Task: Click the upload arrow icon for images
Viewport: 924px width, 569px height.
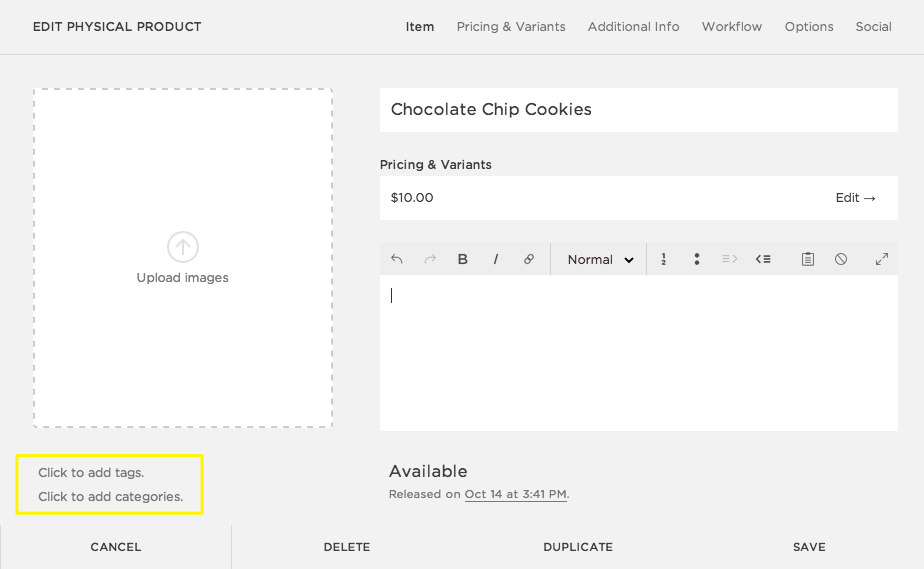Action: tap(183, 247)
